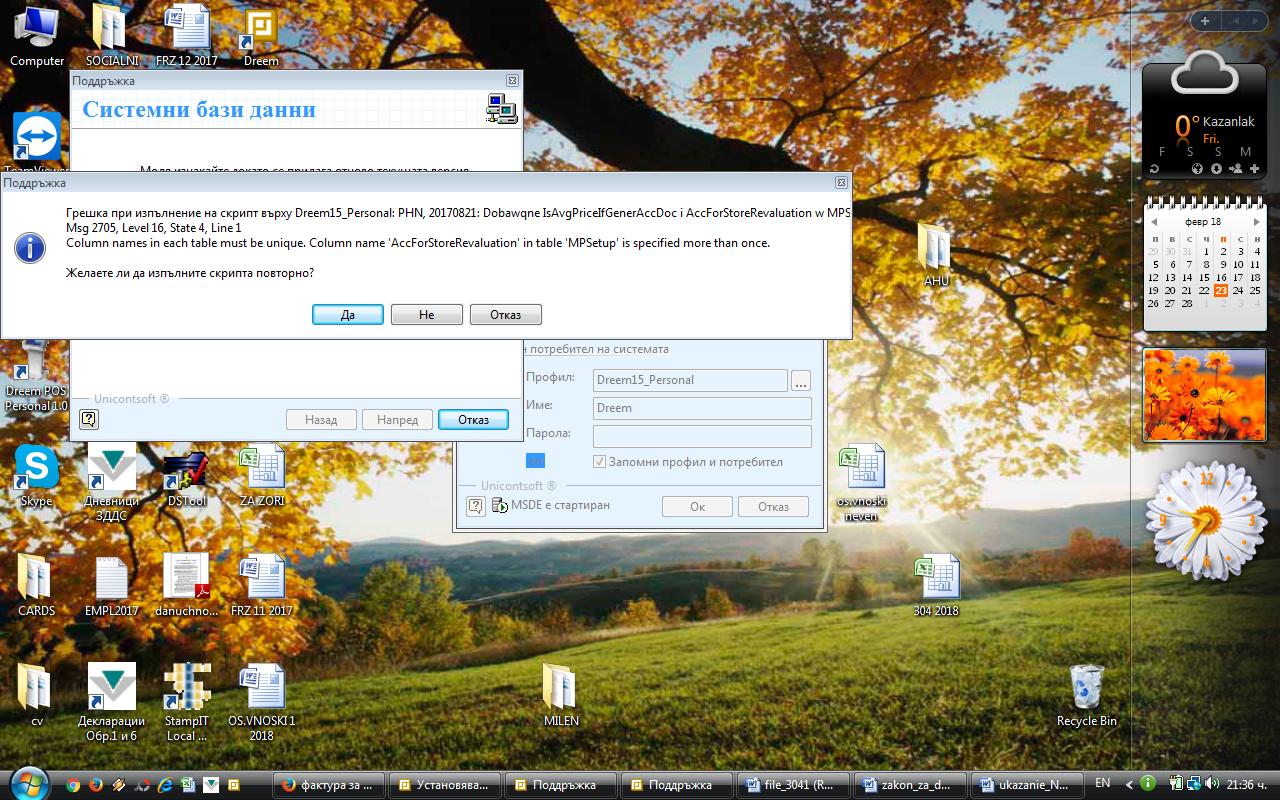Click Да to rerun the script

[348, 315]
